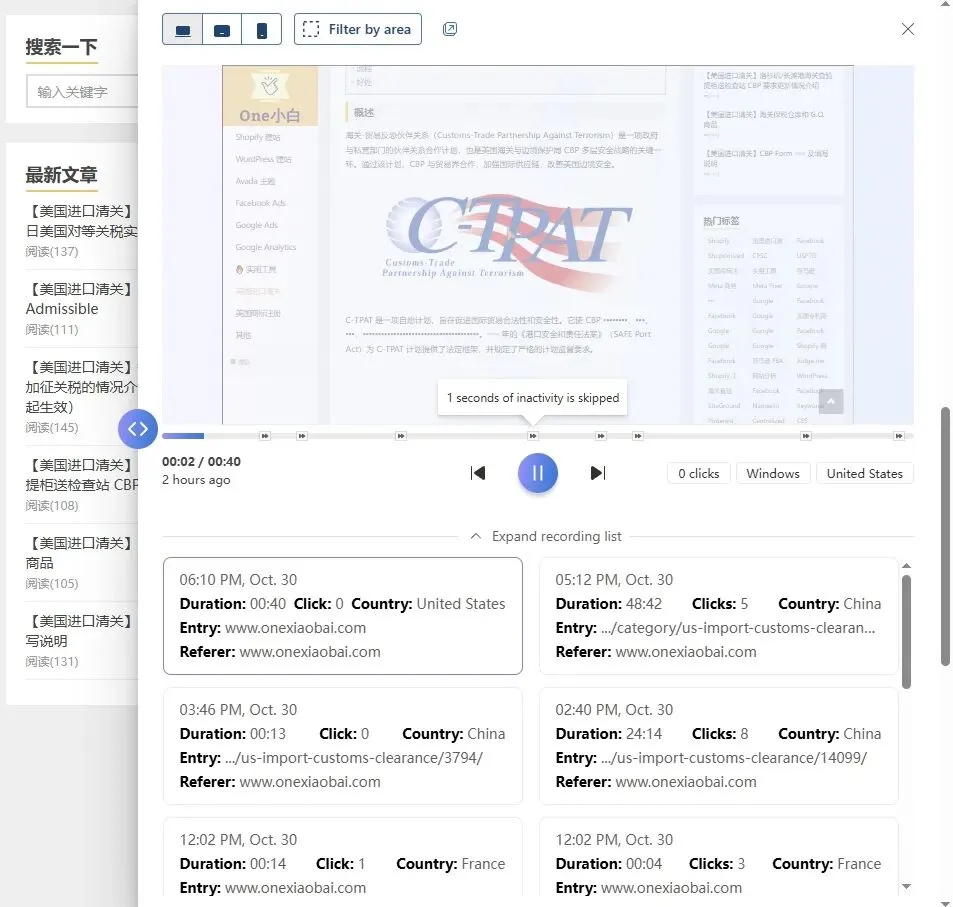
Task: Select the 12:02 PM recording lasting 00:14
Action: (343, 857)
